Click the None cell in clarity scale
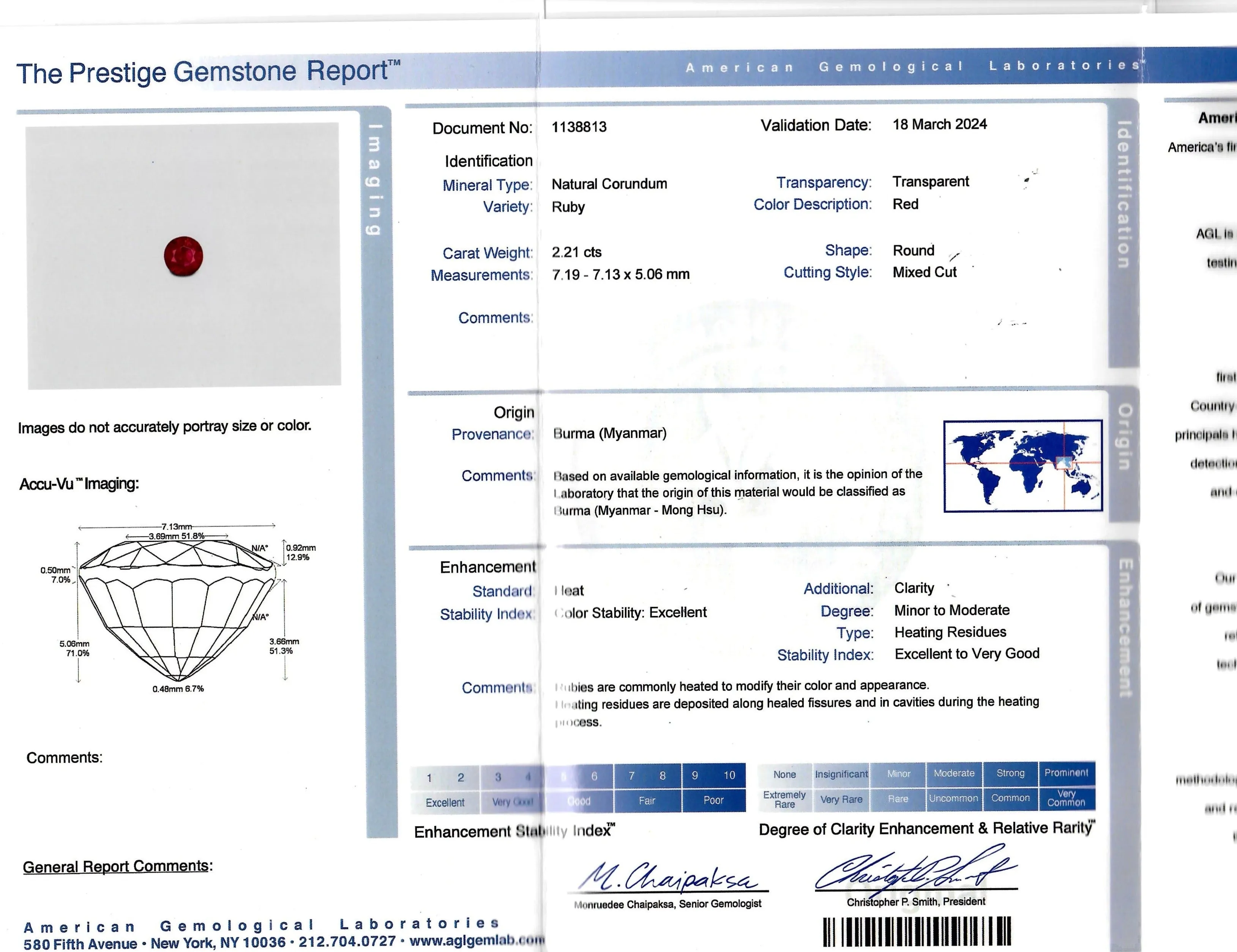The image size is (1237, 952). (x=784, y=775)
